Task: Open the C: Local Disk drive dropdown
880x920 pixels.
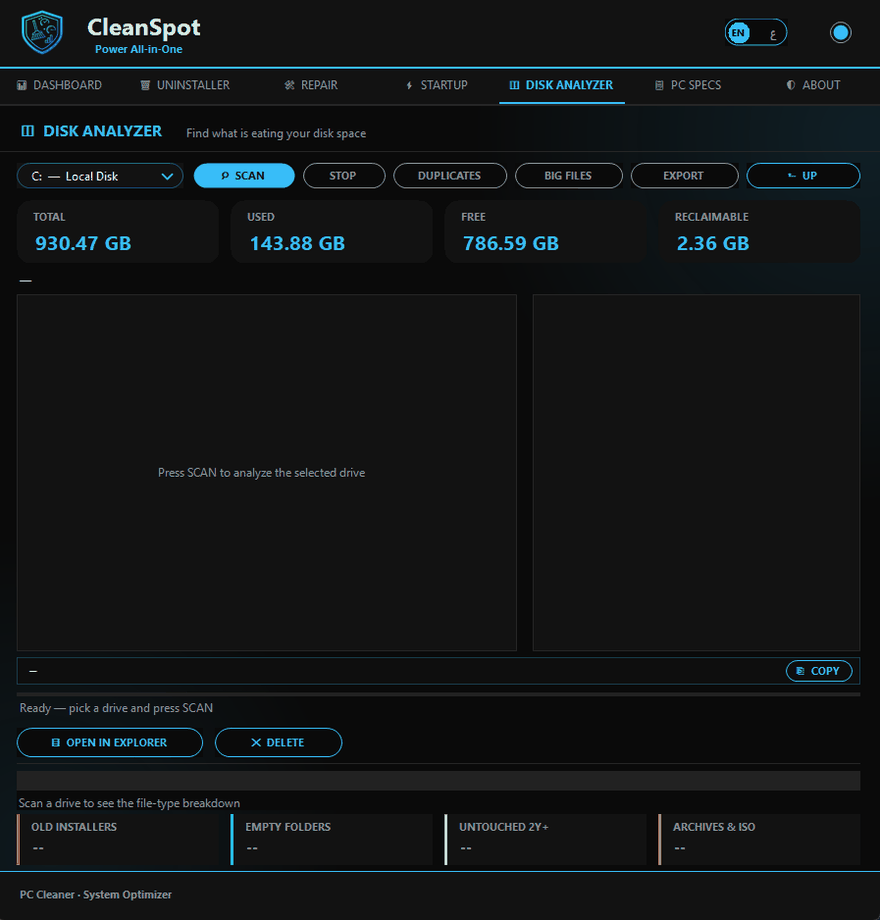Action: [100, 176]
